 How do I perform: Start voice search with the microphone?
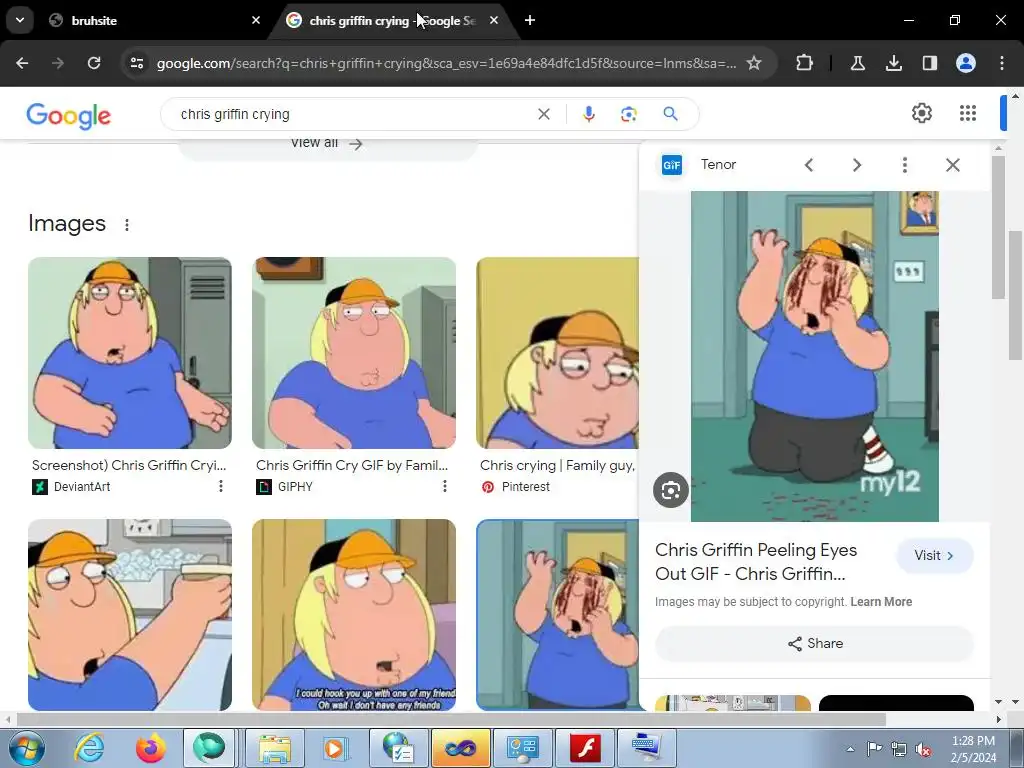pos(588,114)
